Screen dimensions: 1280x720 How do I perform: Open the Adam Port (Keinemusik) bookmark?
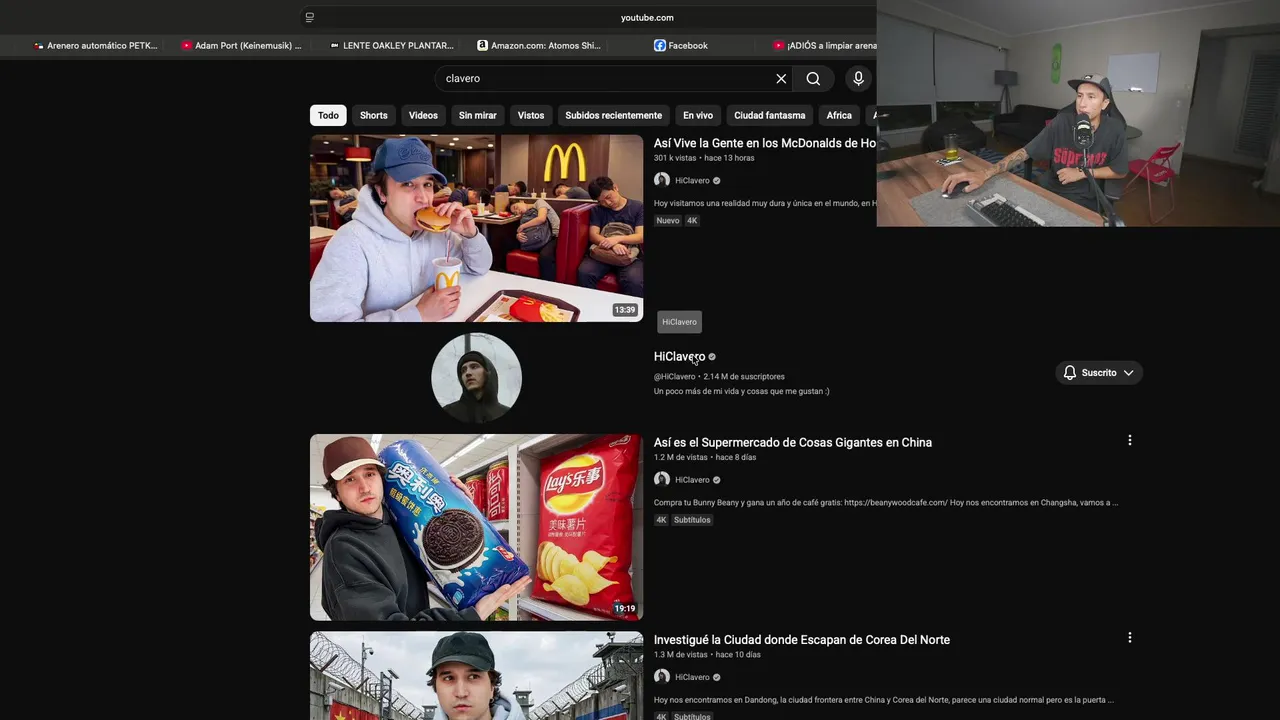tap(241, 45)
